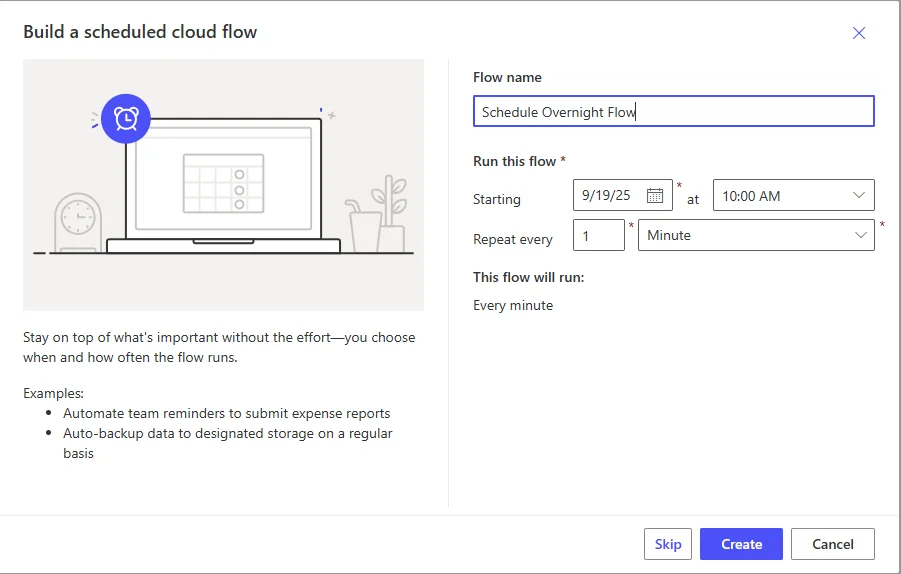Click the Repeat every number field
The height and width of the screenshot is (574, 901).
click(599, 235)
